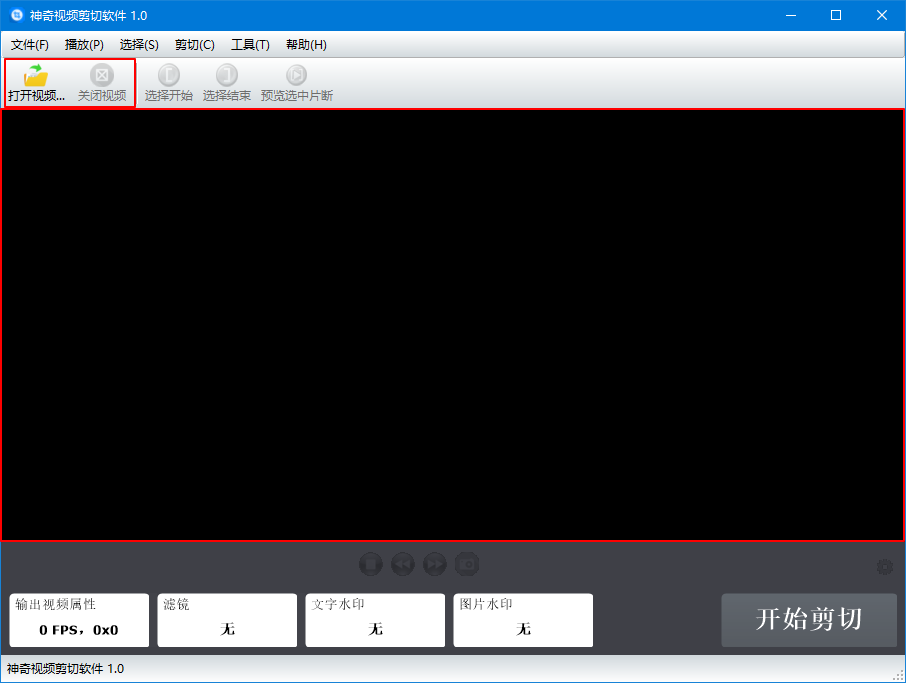Click the snapshot camera icon

pyautogui.click(x=466, y=563)
